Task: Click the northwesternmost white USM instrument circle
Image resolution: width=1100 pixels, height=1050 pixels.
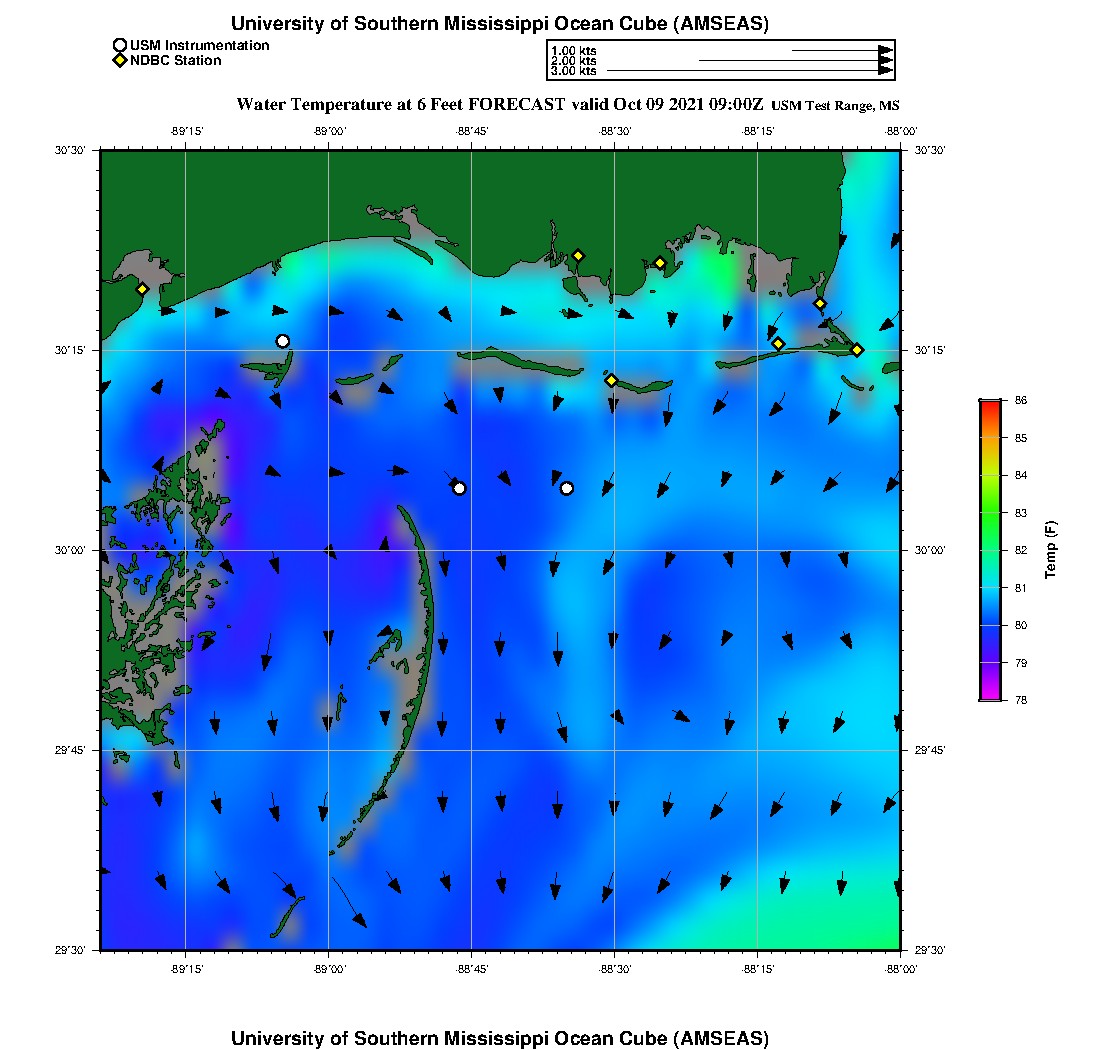Action: (283, 341)
